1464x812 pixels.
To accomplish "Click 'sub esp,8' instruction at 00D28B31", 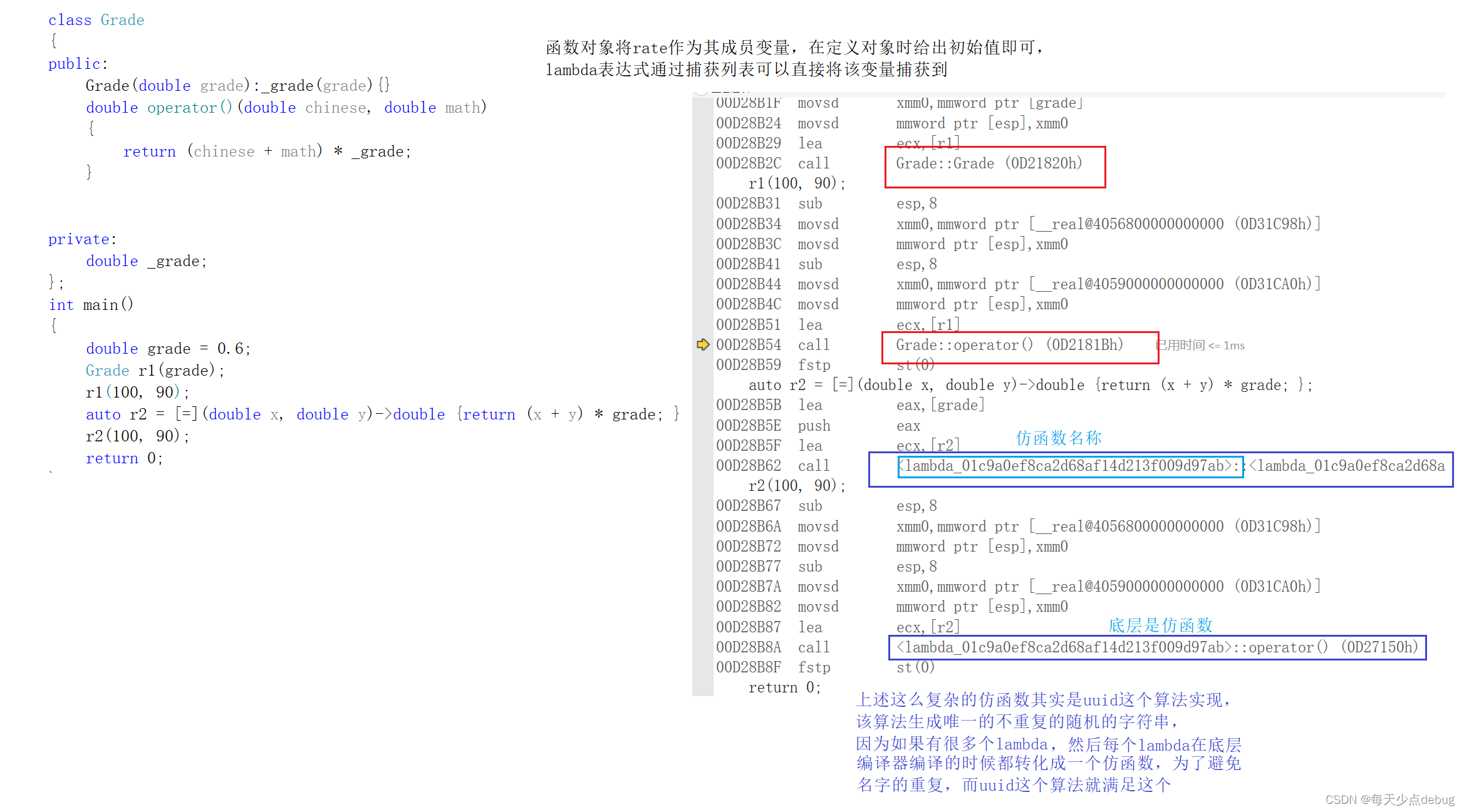I will (827, 203).
